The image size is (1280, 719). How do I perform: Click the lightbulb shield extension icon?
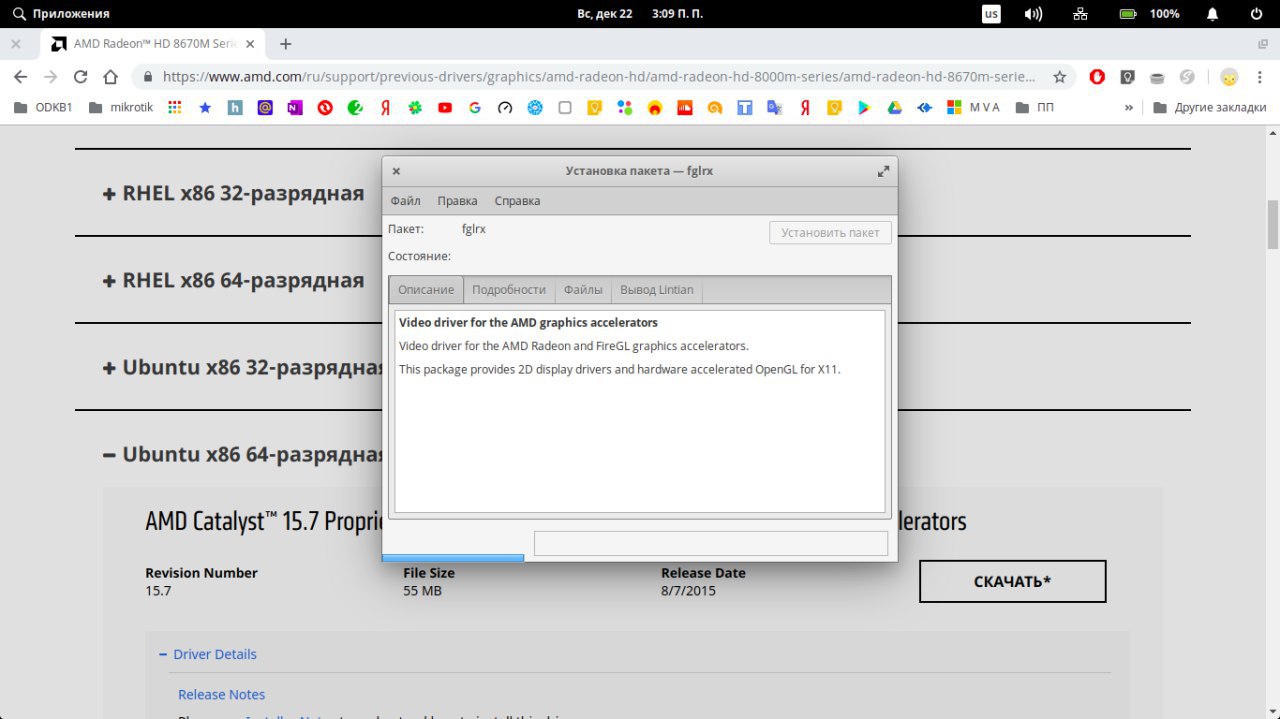[x=1127, y=76]
